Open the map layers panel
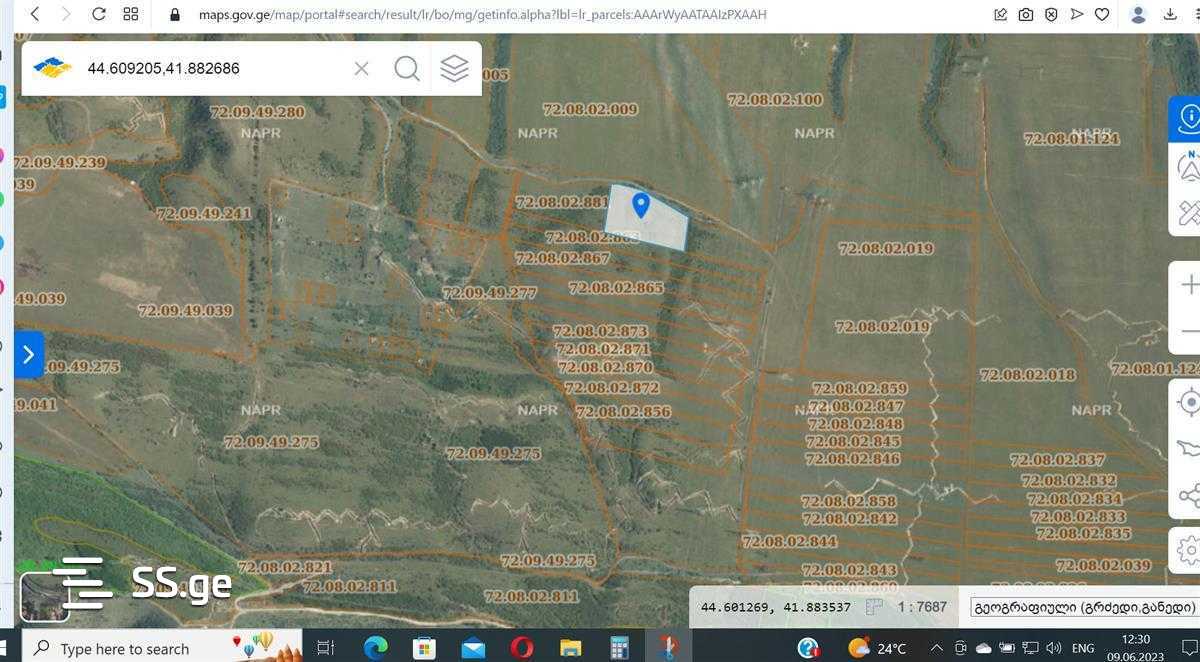Screen dimensions: 1200x662 click(x=454, y=68)
